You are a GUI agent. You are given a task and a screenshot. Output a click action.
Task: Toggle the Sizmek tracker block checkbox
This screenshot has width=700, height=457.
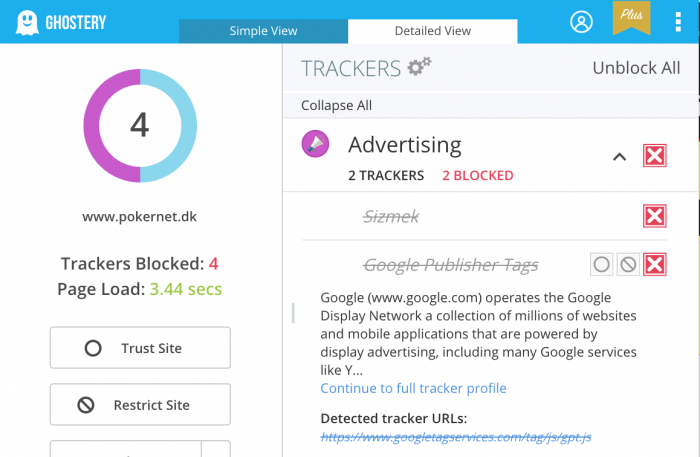(x=654, y=216)
